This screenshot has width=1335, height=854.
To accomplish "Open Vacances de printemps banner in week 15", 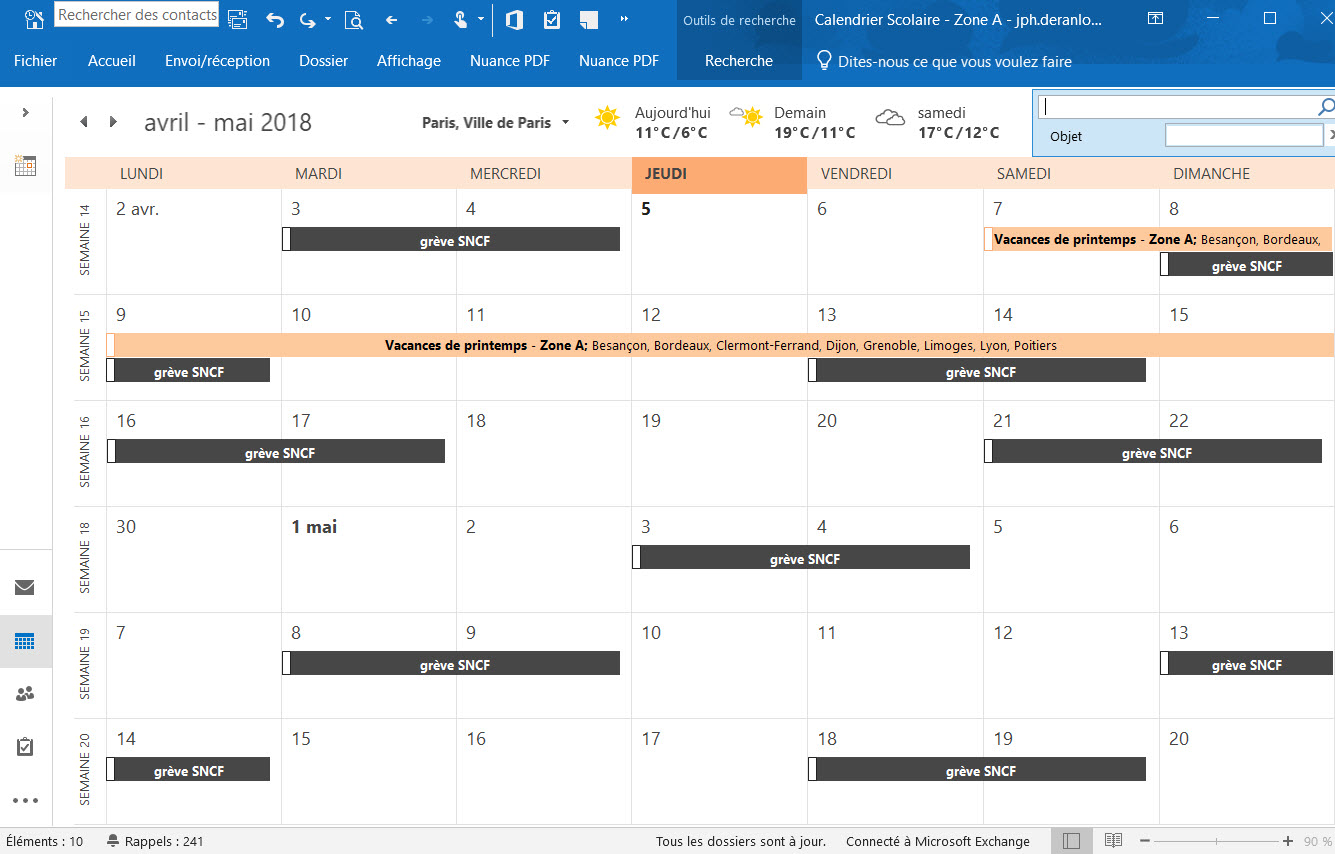I will pyautogui.click(x=720, y=346).
